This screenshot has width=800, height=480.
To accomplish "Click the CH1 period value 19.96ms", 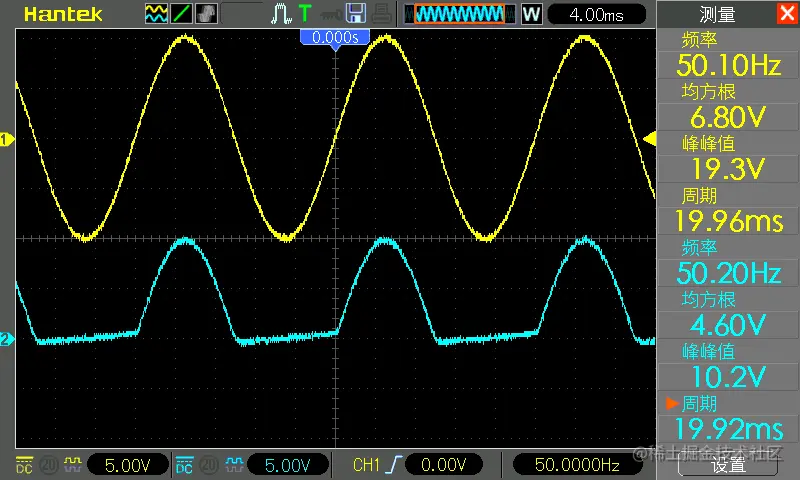I will click(x=729, y=221).
